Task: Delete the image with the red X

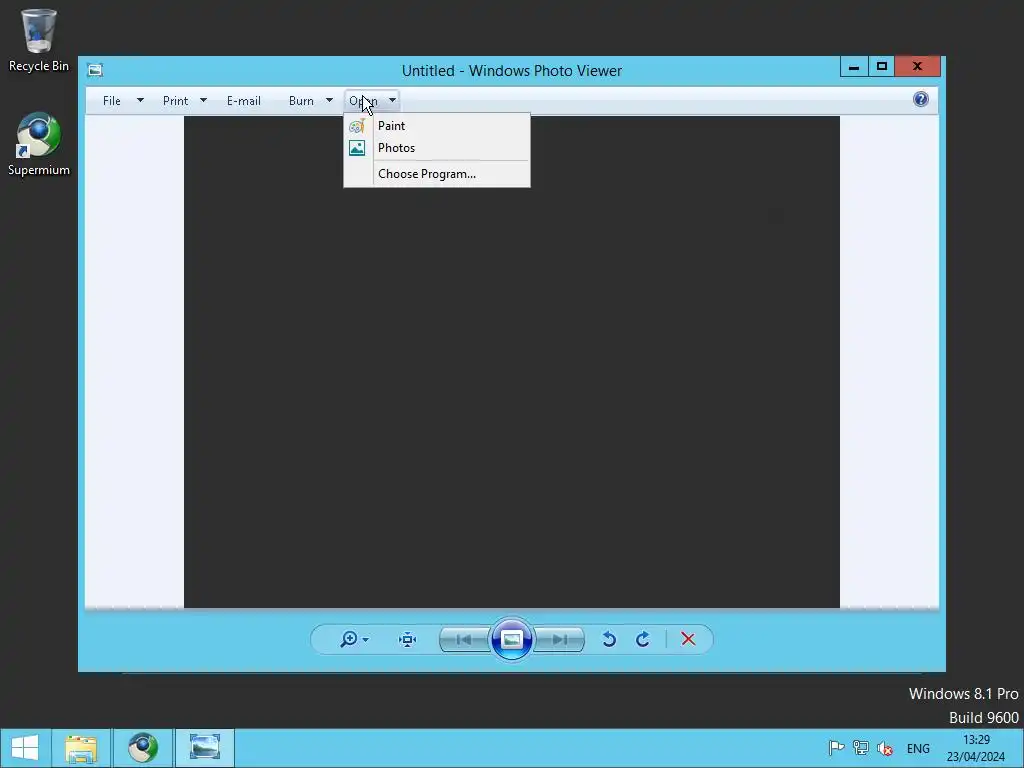Action: tap(688, 639)
